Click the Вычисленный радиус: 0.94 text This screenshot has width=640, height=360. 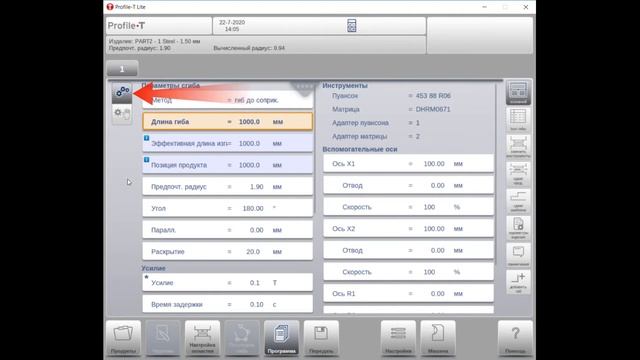(x=249, y=48)
